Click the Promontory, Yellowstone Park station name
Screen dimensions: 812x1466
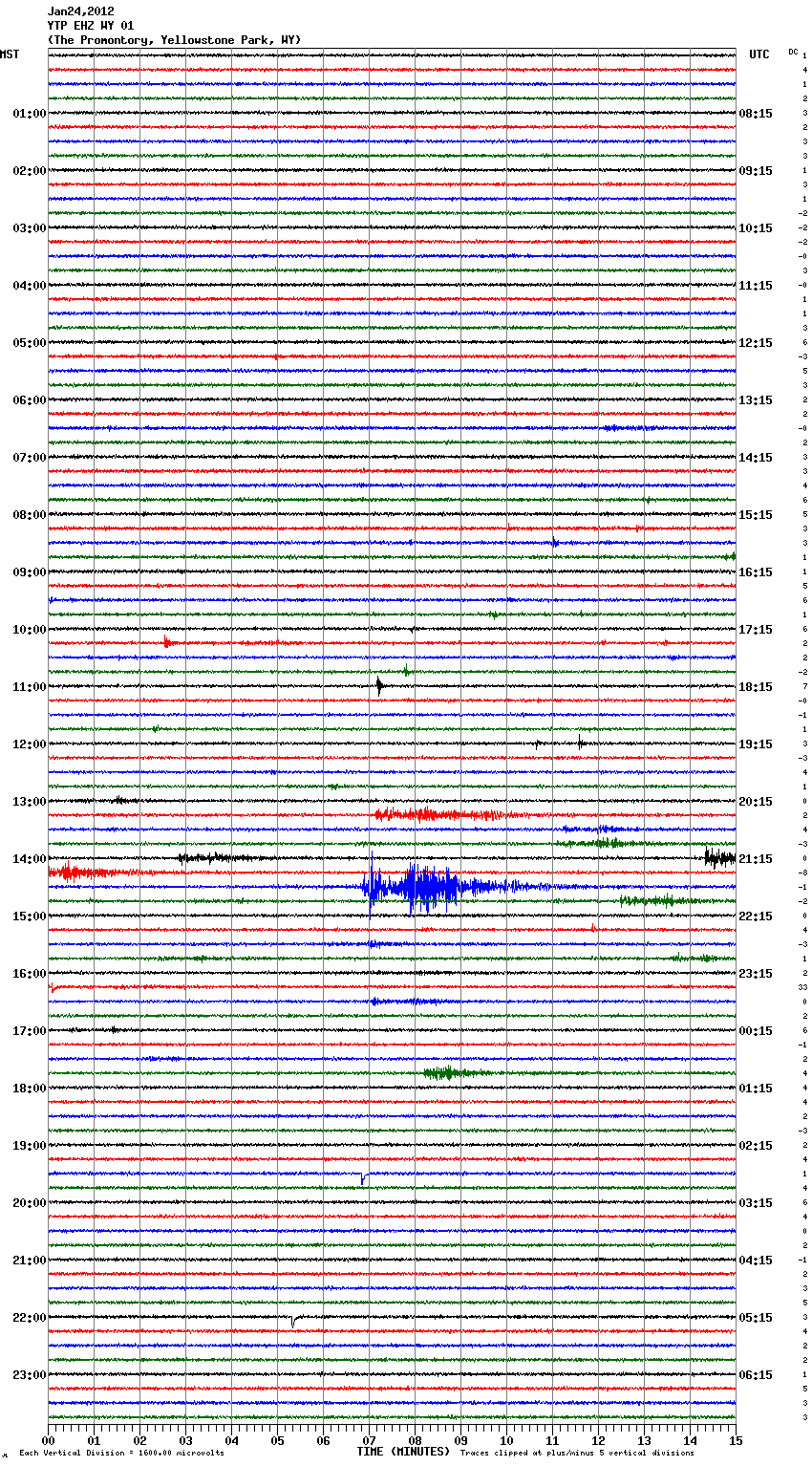pos(175,40)
